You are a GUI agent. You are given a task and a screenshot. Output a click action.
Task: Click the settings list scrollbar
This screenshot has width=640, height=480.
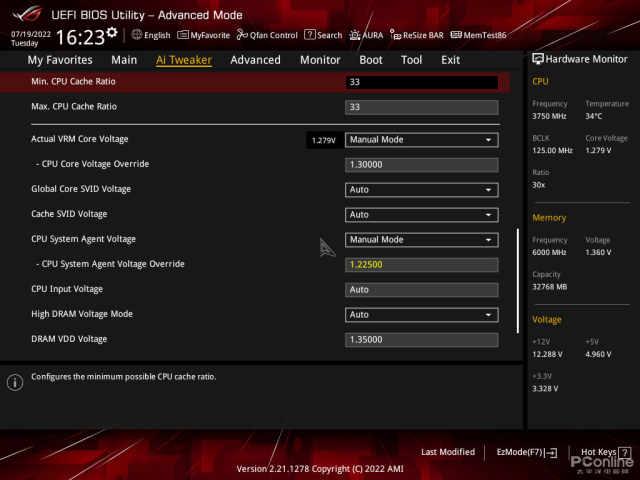tap(518, 281)
